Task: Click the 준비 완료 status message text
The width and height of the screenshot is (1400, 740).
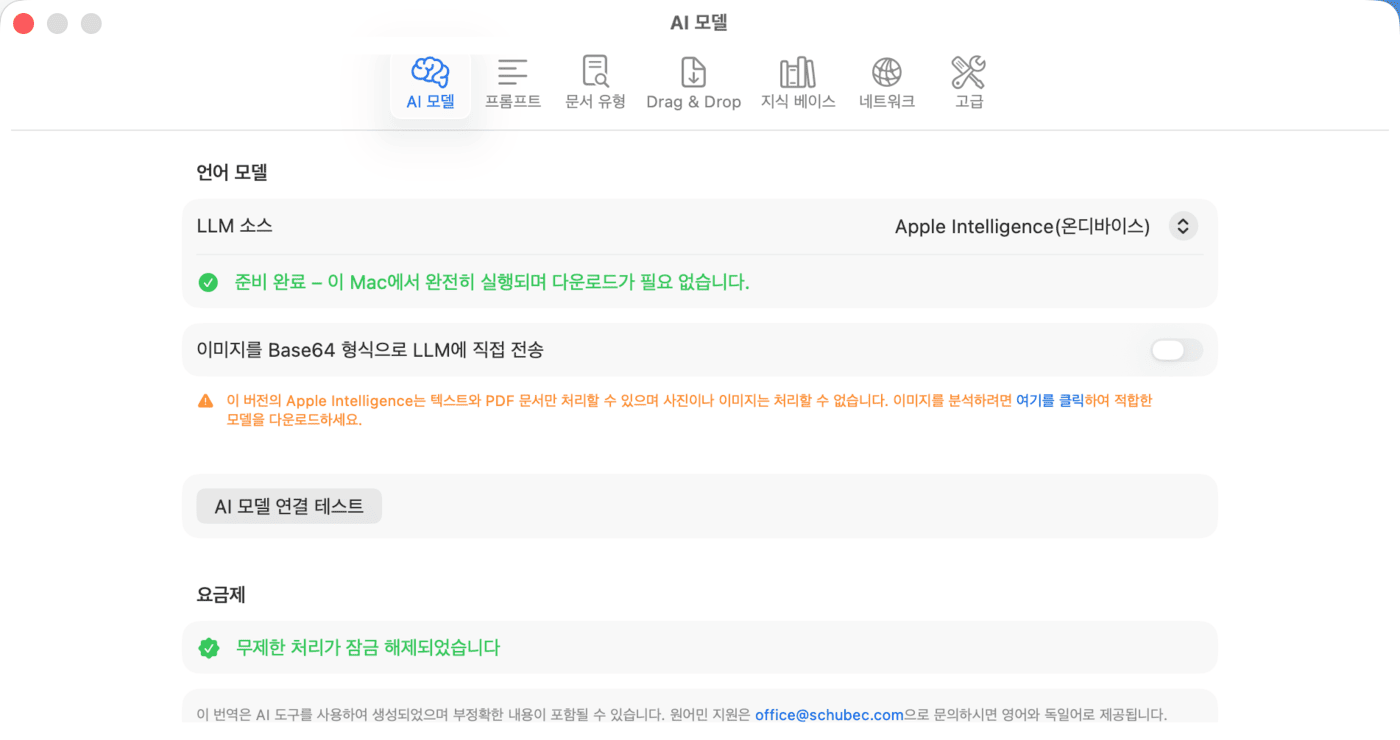Action: (492, 283)
